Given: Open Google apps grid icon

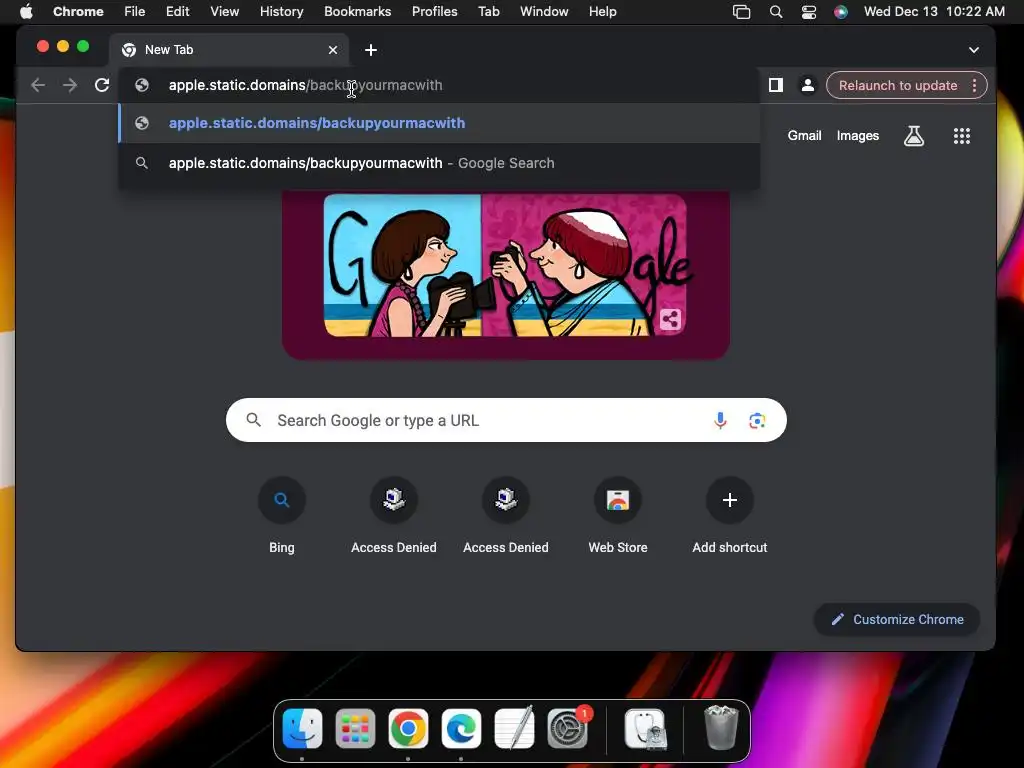Looking at the screenshot, I should coord(961,136).
